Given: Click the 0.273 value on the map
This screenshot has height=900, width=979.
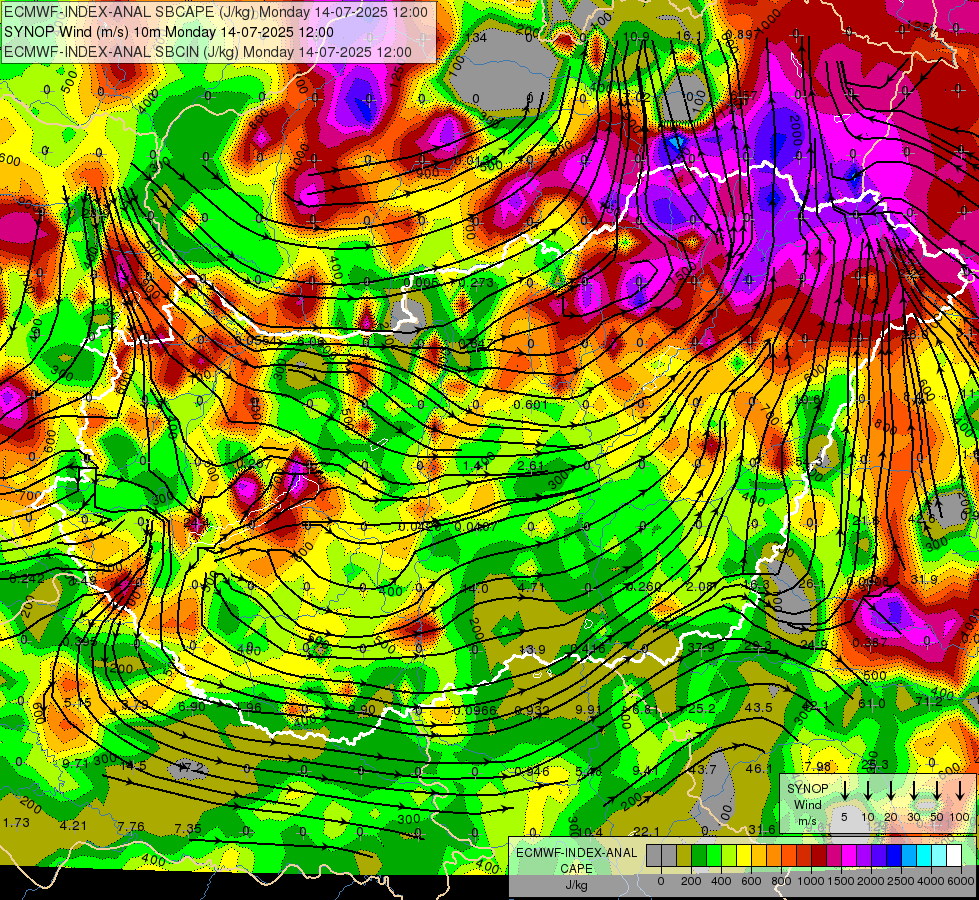Looking at the screenshot, I should (x=476, y=282).
